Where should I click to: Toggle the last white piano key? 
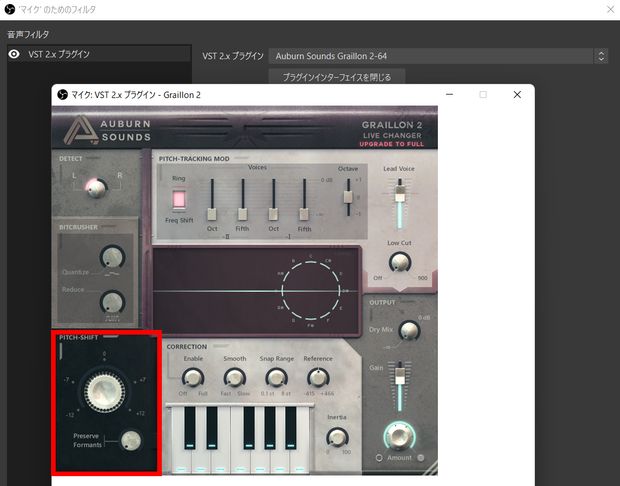pyautogui.click(x=300, y=461)
